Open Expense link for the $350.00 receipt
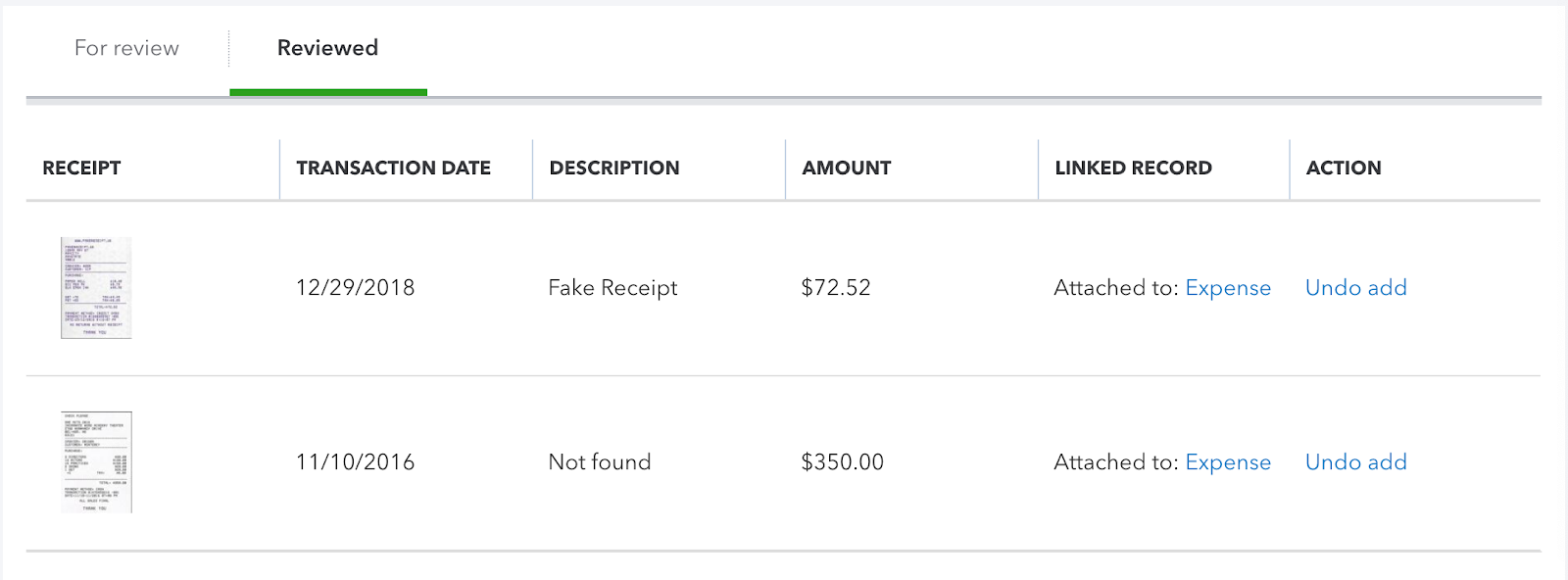Image resolution: width=1568 pixels, height=580 pixels. (x=1228, y=462)
